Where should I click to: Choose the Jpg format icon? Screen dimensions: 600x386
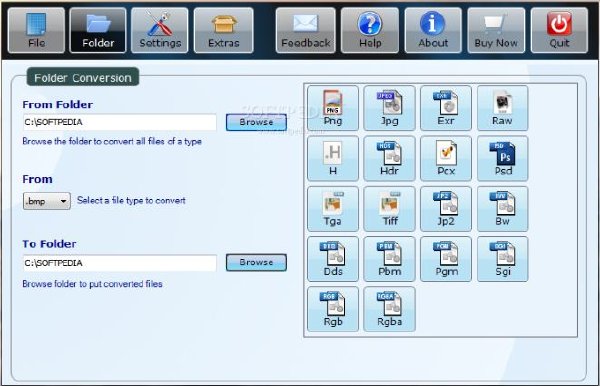click(389, 108)
